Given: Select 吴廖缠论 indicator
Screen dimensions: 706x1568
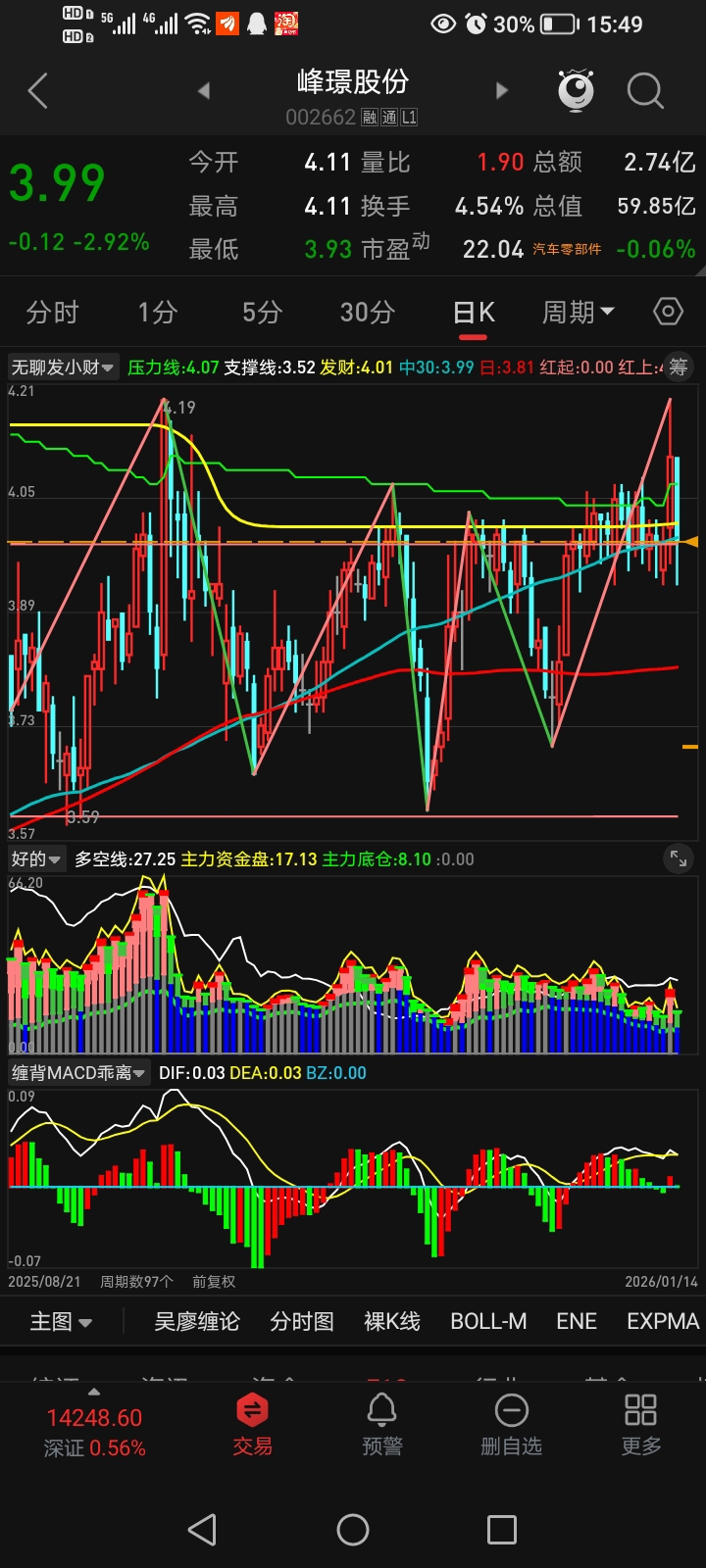Looking at the screenshot, I should [x=196, y=1321].
